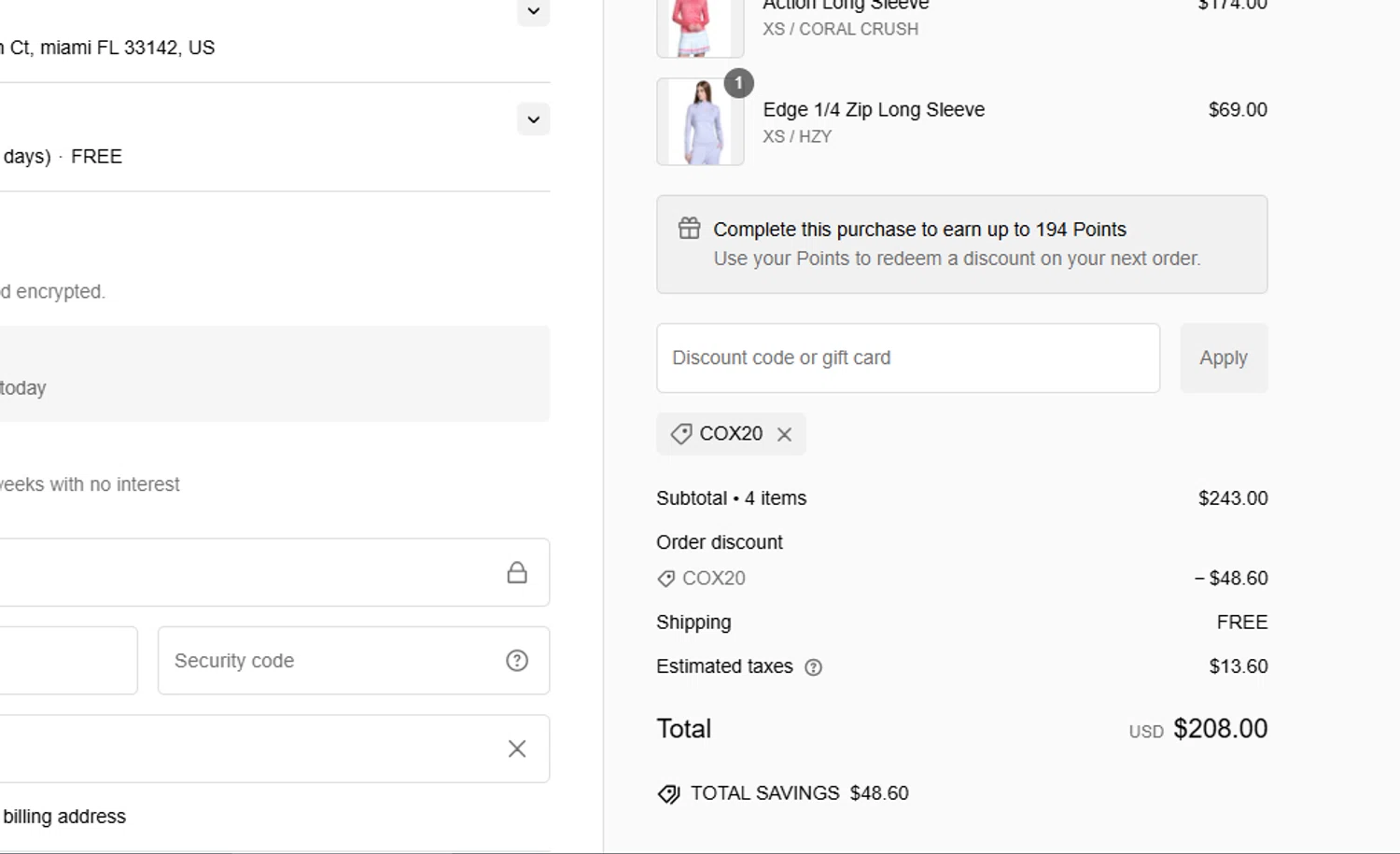Click the $69.00 item price
Screen dimensions: 1400x854
click(x=1238, y=110)
